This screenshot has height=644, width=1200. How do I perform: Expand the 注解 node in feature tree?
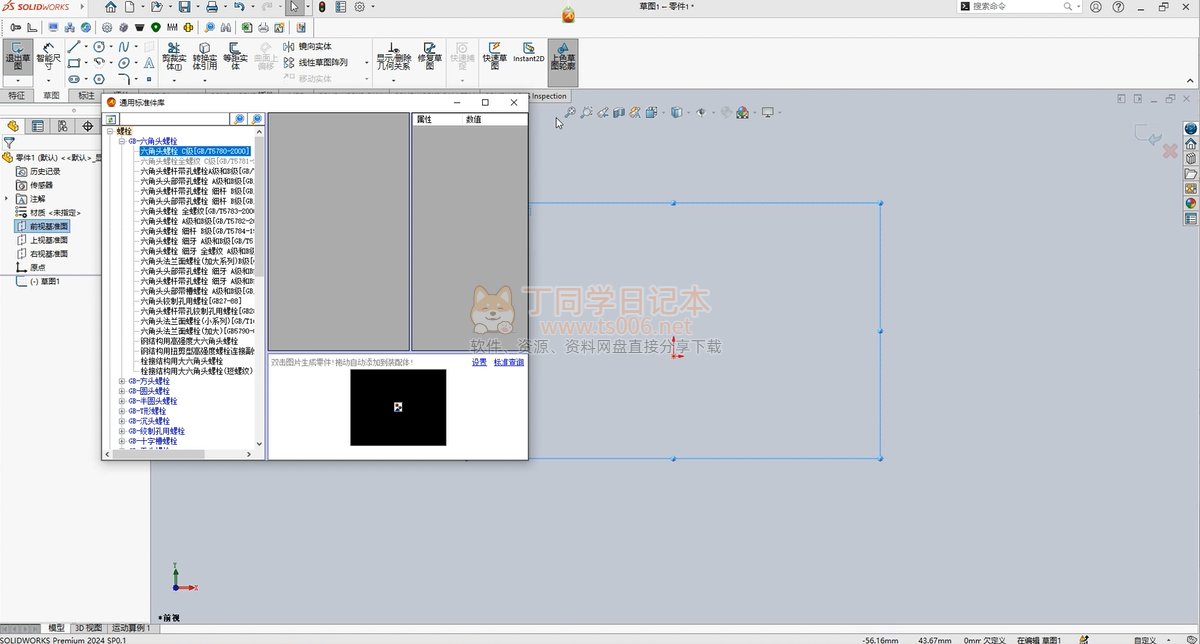click(7, 199)
